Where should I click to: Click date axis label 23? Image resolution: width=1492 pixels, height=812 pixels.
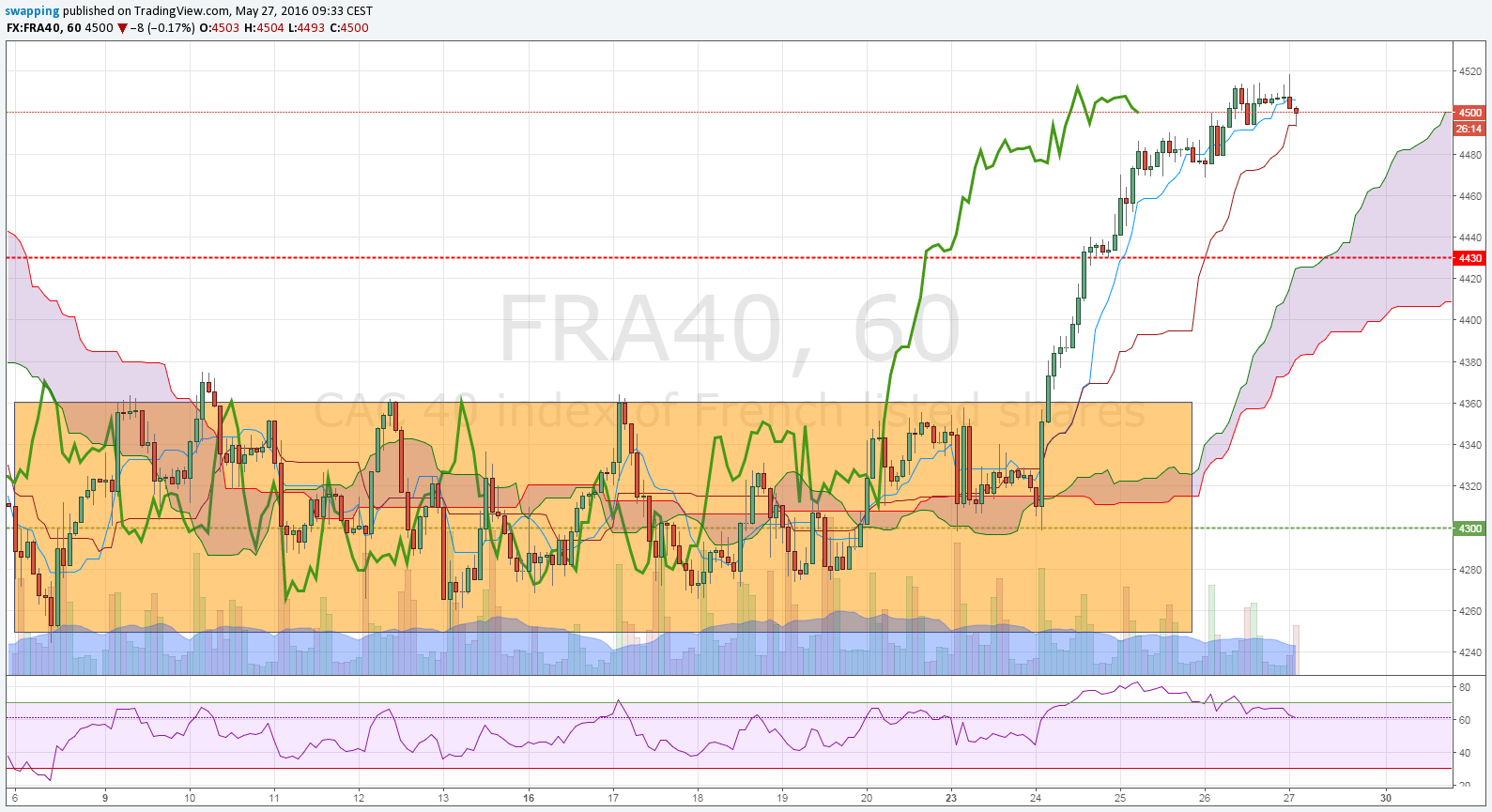tap(951, 798)
